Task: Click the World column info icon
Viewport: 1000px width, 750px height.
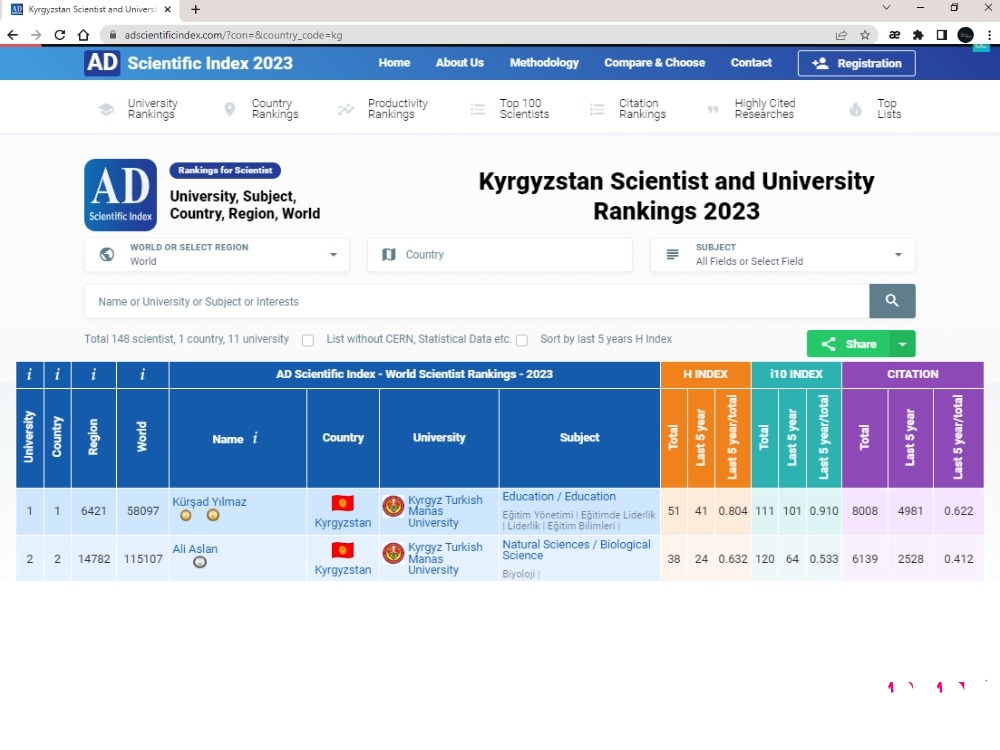Action: (142, 374)
